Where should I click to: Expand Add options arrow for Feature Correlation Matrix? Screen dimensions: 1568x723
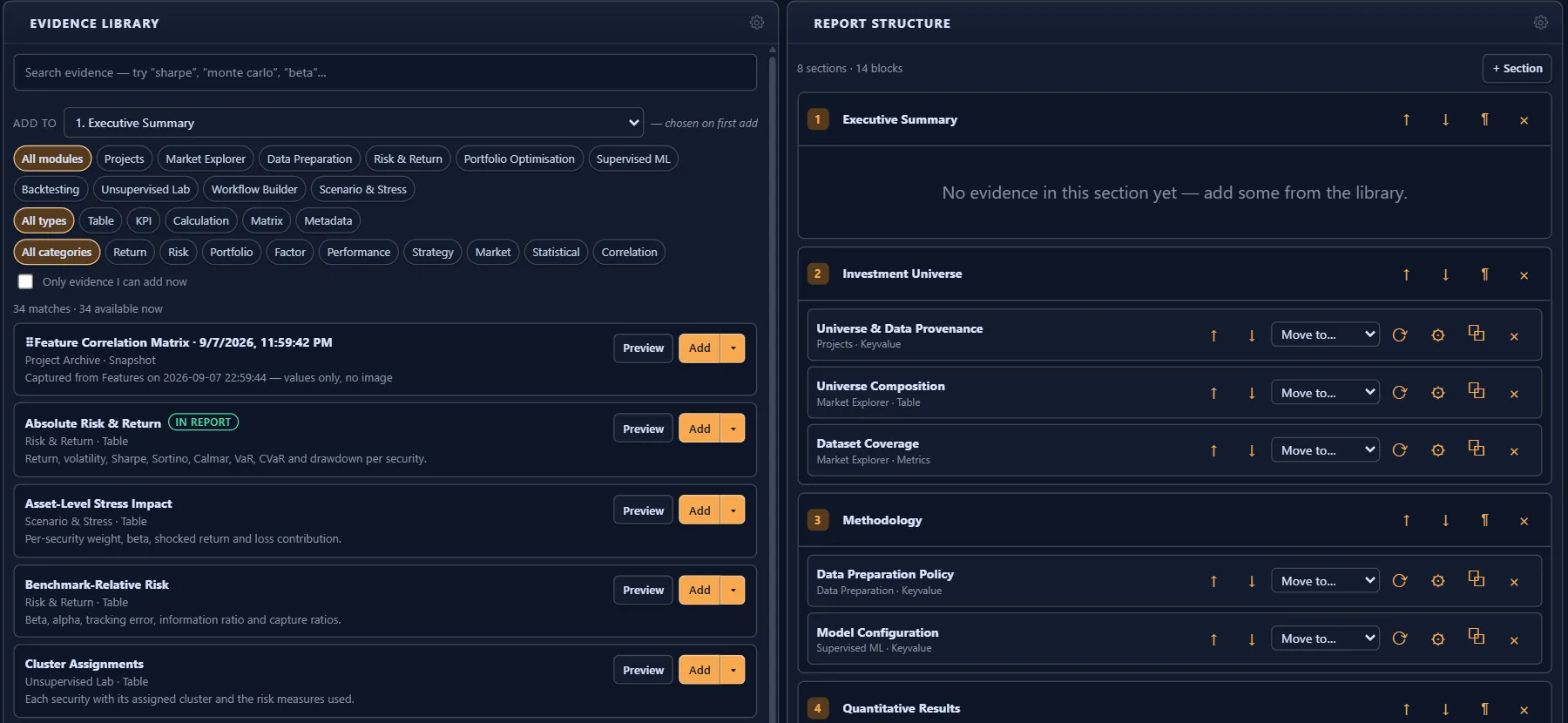[x=733, y=348]
